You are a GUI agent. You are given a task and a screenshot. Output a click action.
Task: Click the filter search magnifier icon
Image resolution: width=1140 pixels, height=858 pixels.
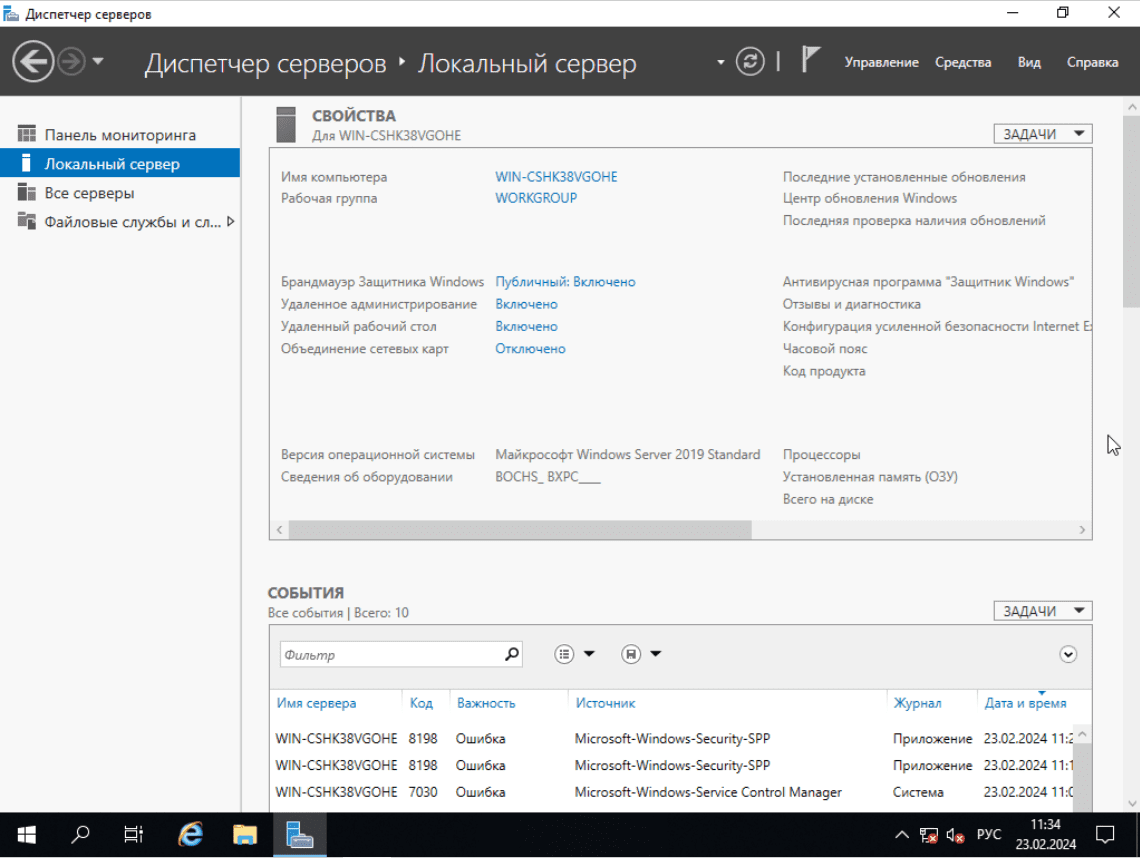(512, 654)
